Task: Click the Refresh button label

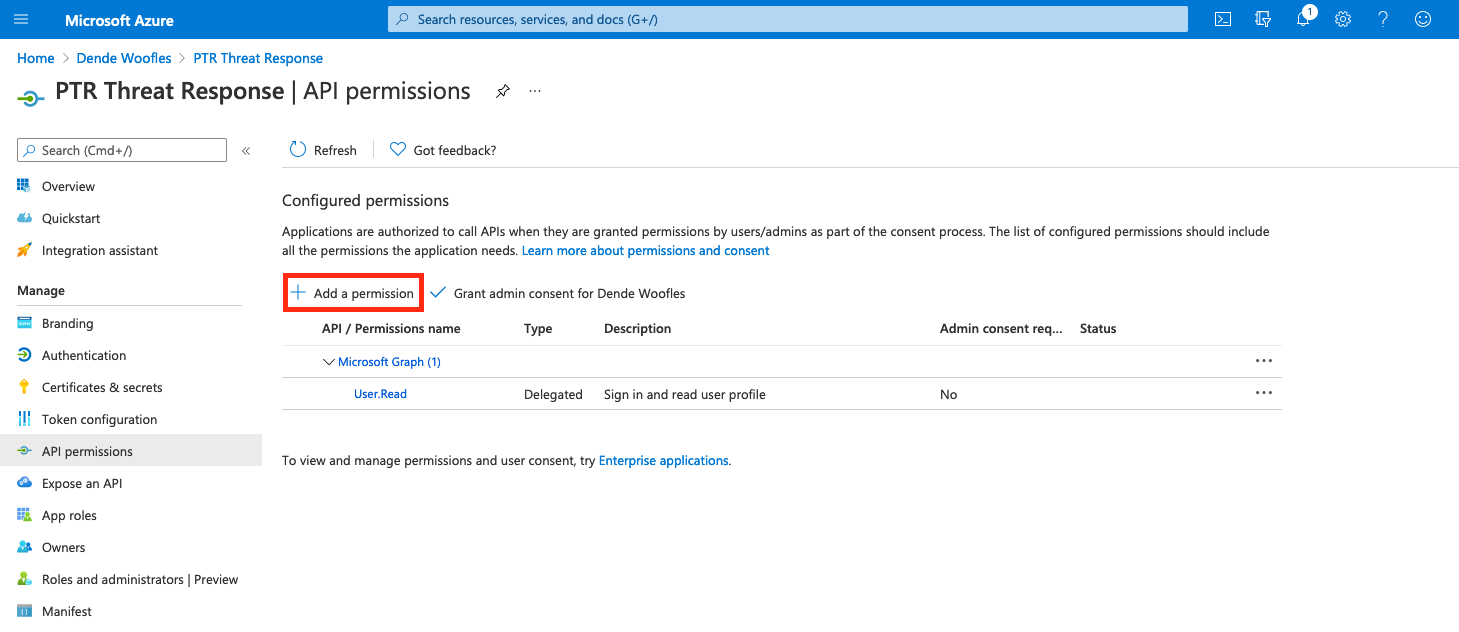Action: tap(335, 150)
